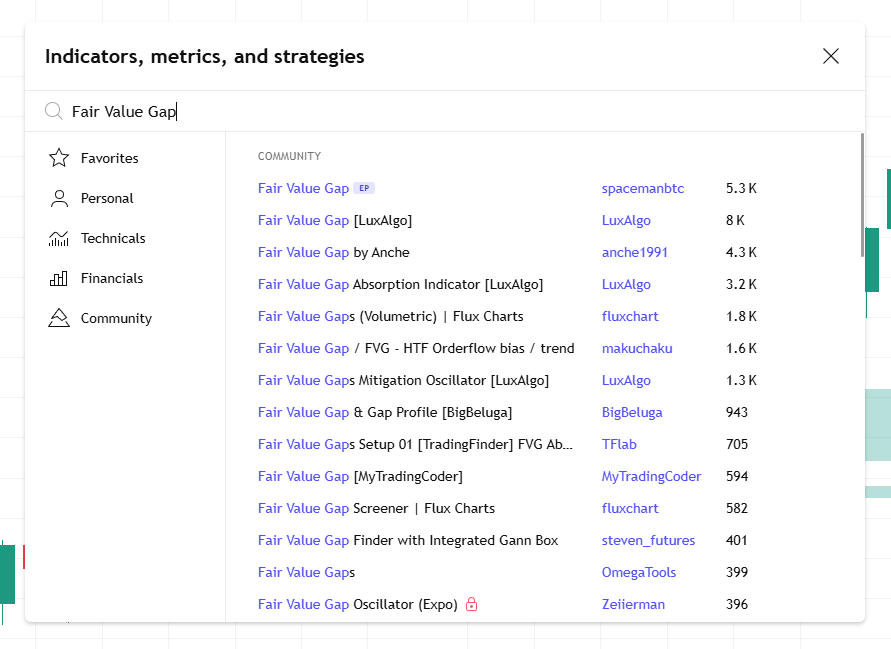Click the Personal user icon

point(59,198)
